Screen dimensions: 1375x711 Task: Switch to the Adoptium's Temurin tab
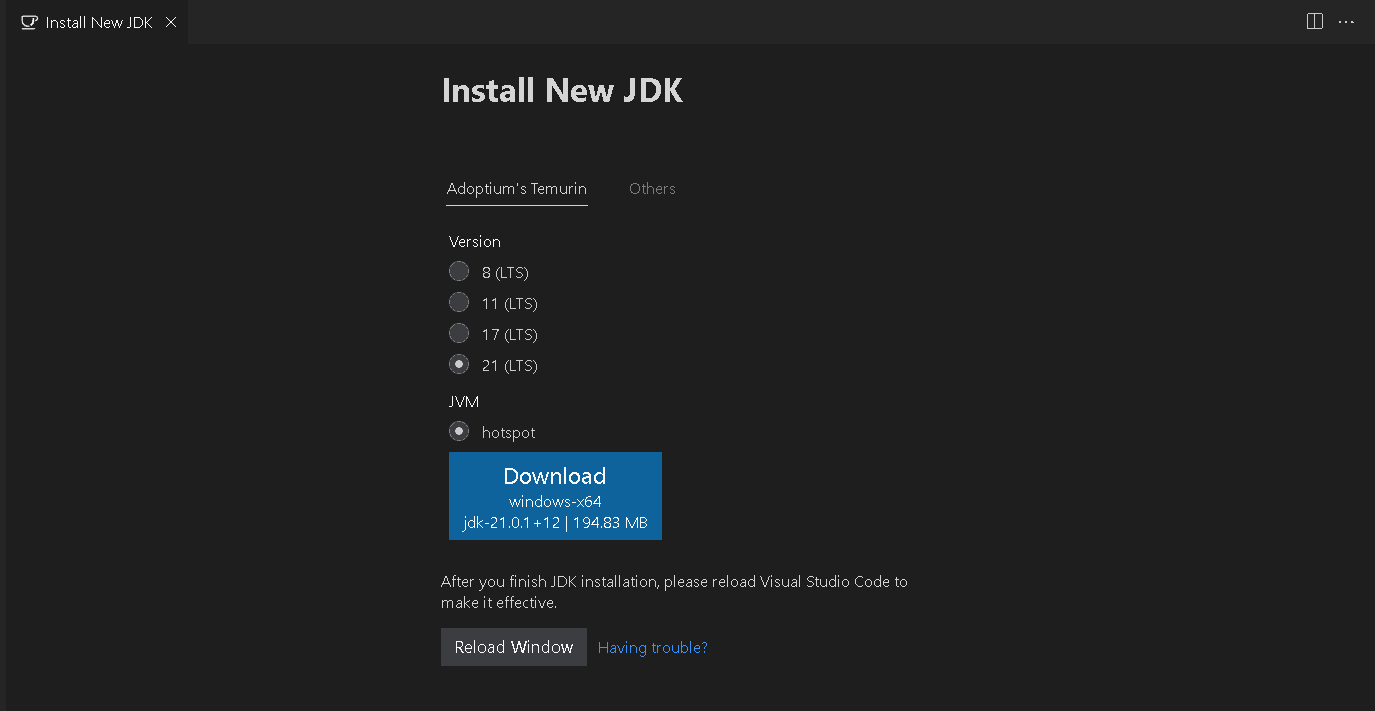(516, 189)
